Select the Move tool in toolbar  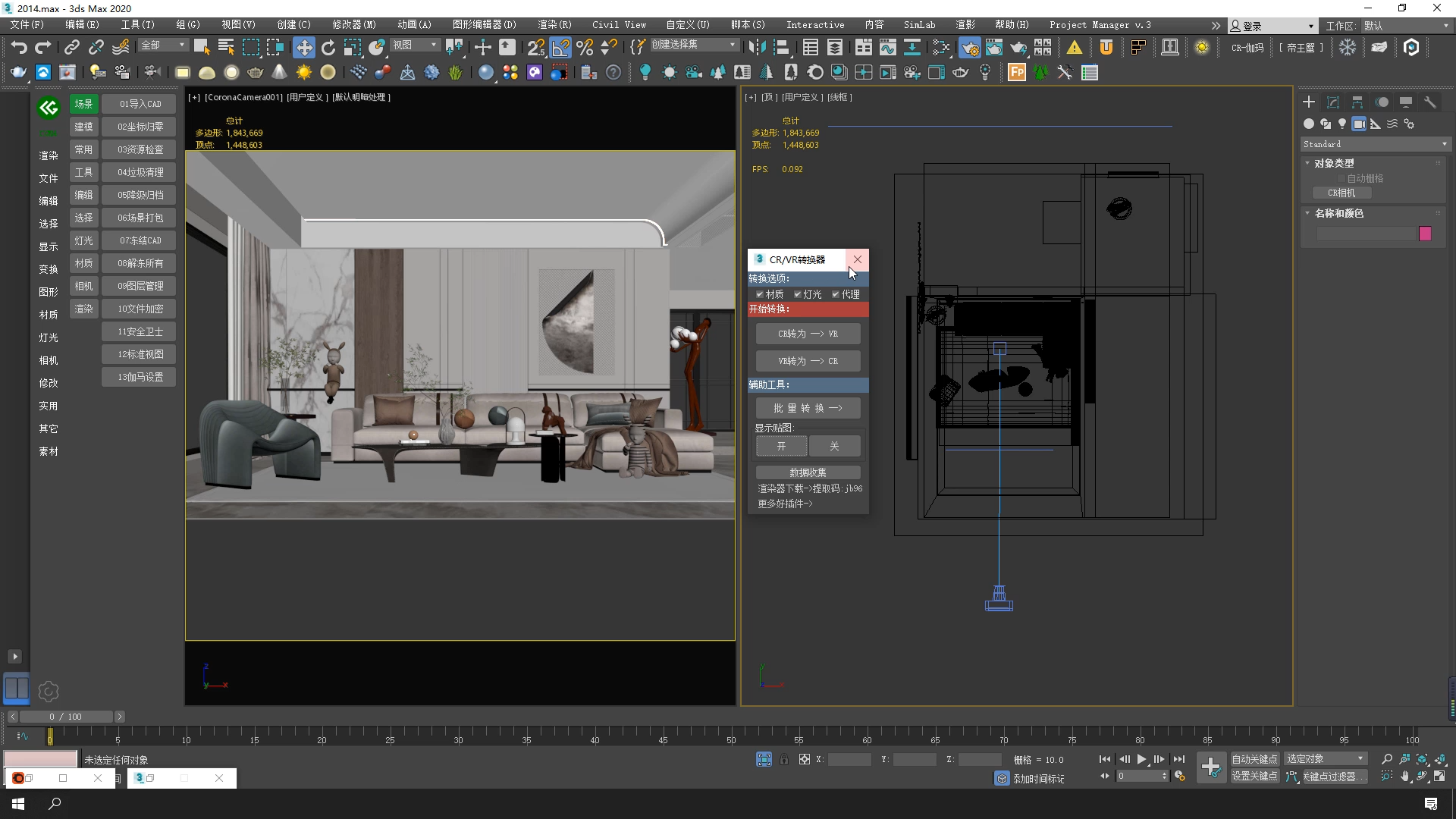coord(303,48)
